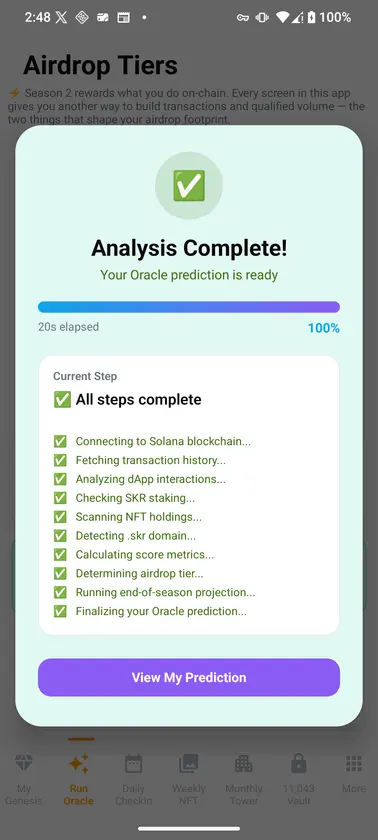Click the View My Prediction button
This screenshot has height=840, width=378.
click(x=189, y=677)
